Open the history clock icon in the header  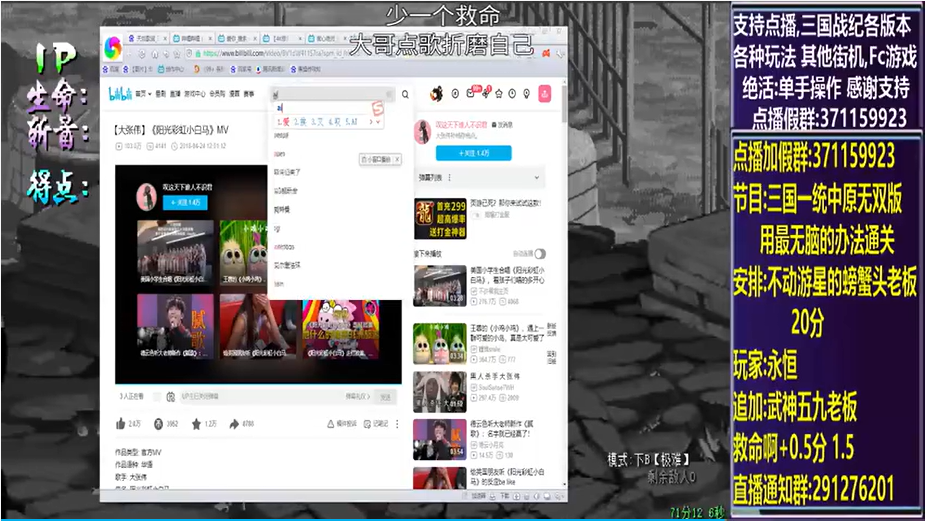click(513, 94)
